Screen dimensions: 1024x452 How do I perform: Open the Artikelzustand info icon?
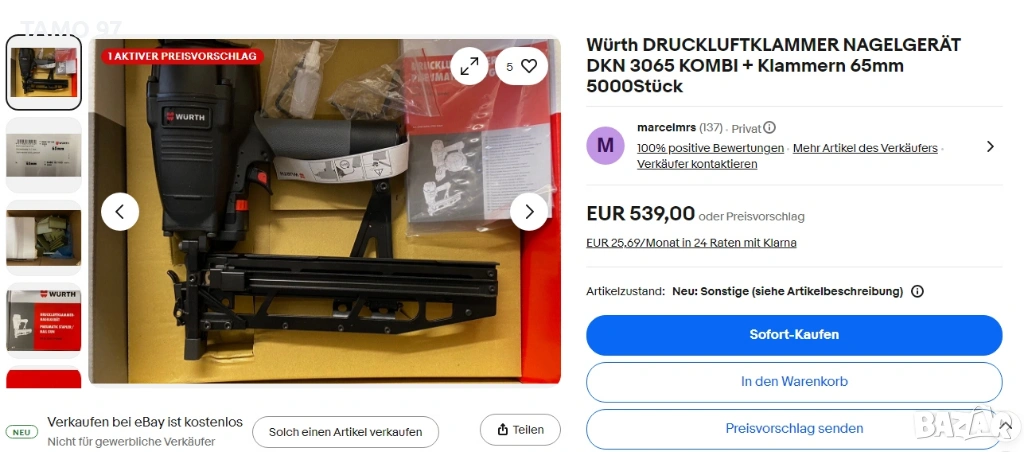coord(917,291)
